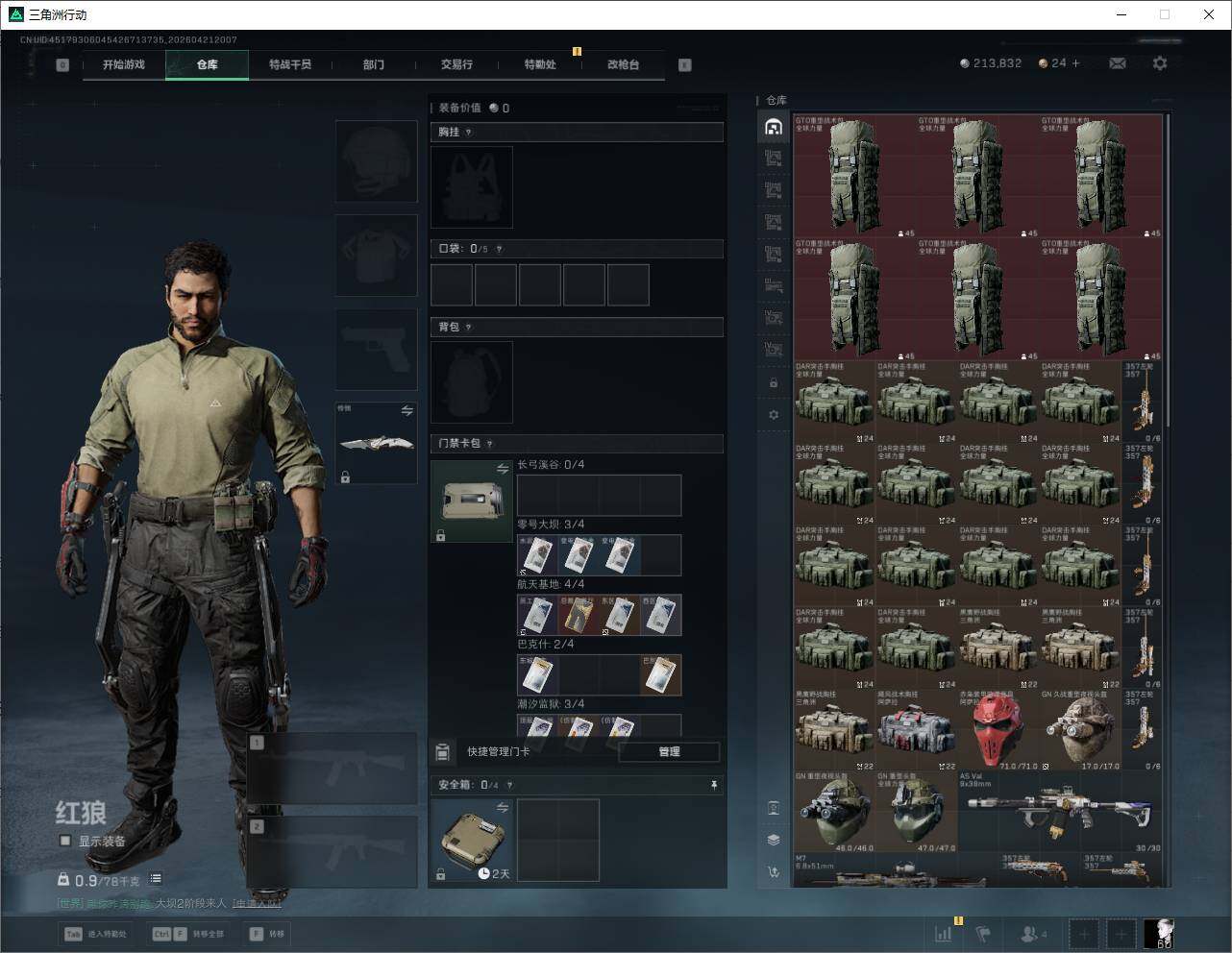Open settings via top-right gear icon
Image resolution: width=1232 pixels, height=953 pixels.
[x=1160, y=63]
